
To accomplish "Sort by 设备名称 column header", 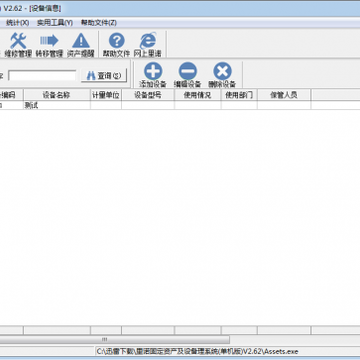I will 57,95.
